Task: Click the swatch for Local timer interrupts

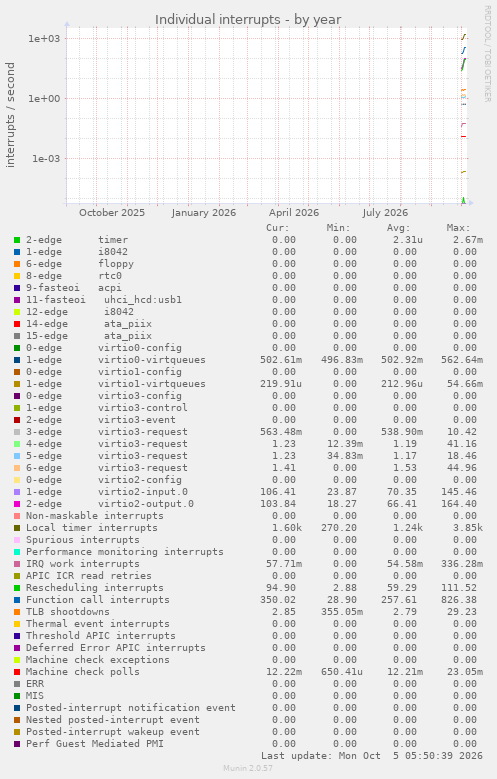Action: 17,528
